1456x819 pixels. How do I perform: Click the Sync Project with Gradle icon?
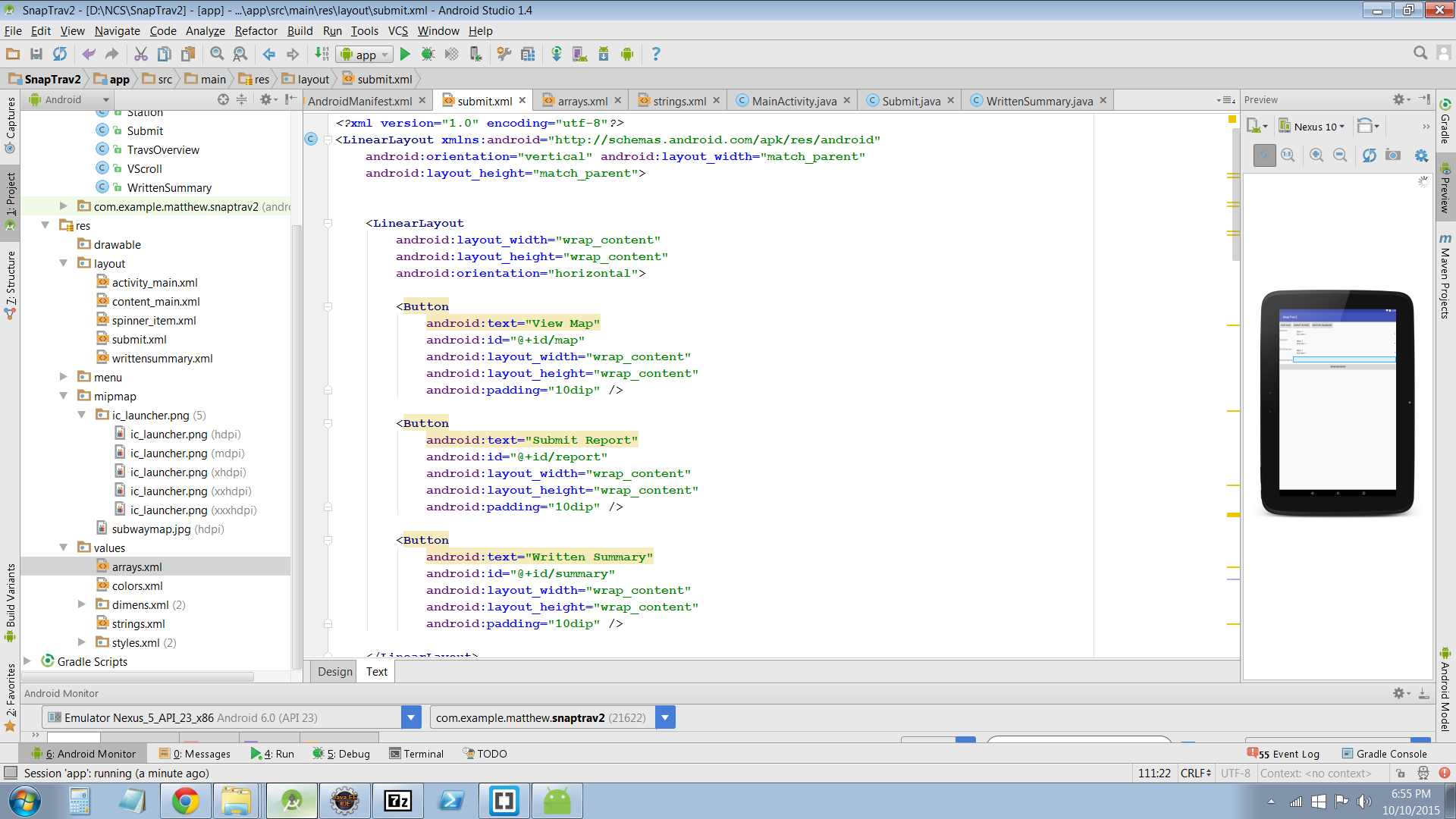coord(556,54)
